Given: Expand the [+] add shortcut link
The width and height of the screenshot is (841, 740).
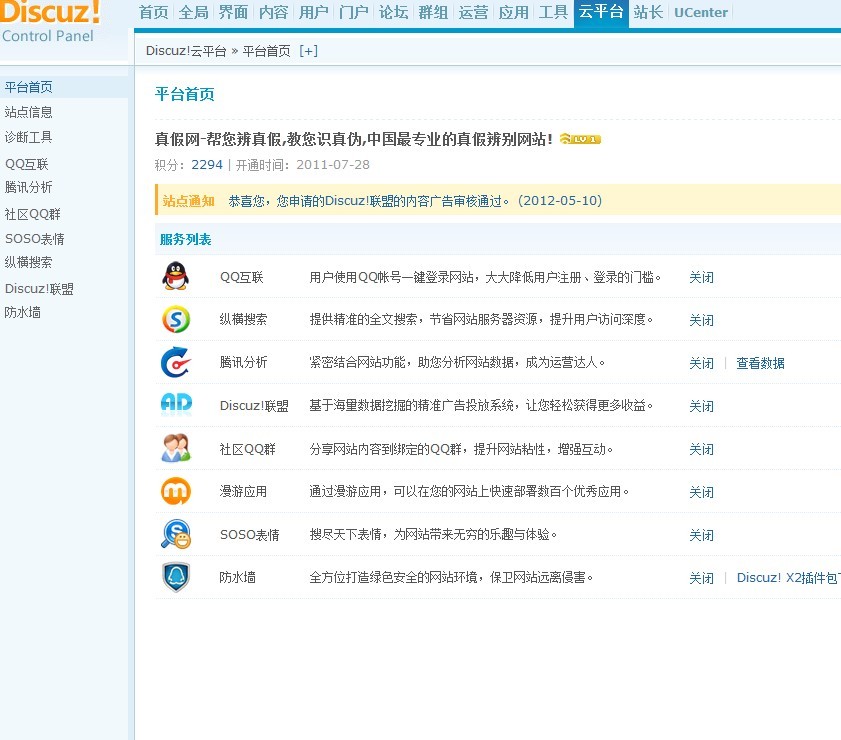Looking at the screenshot, I should coord(308,51).
